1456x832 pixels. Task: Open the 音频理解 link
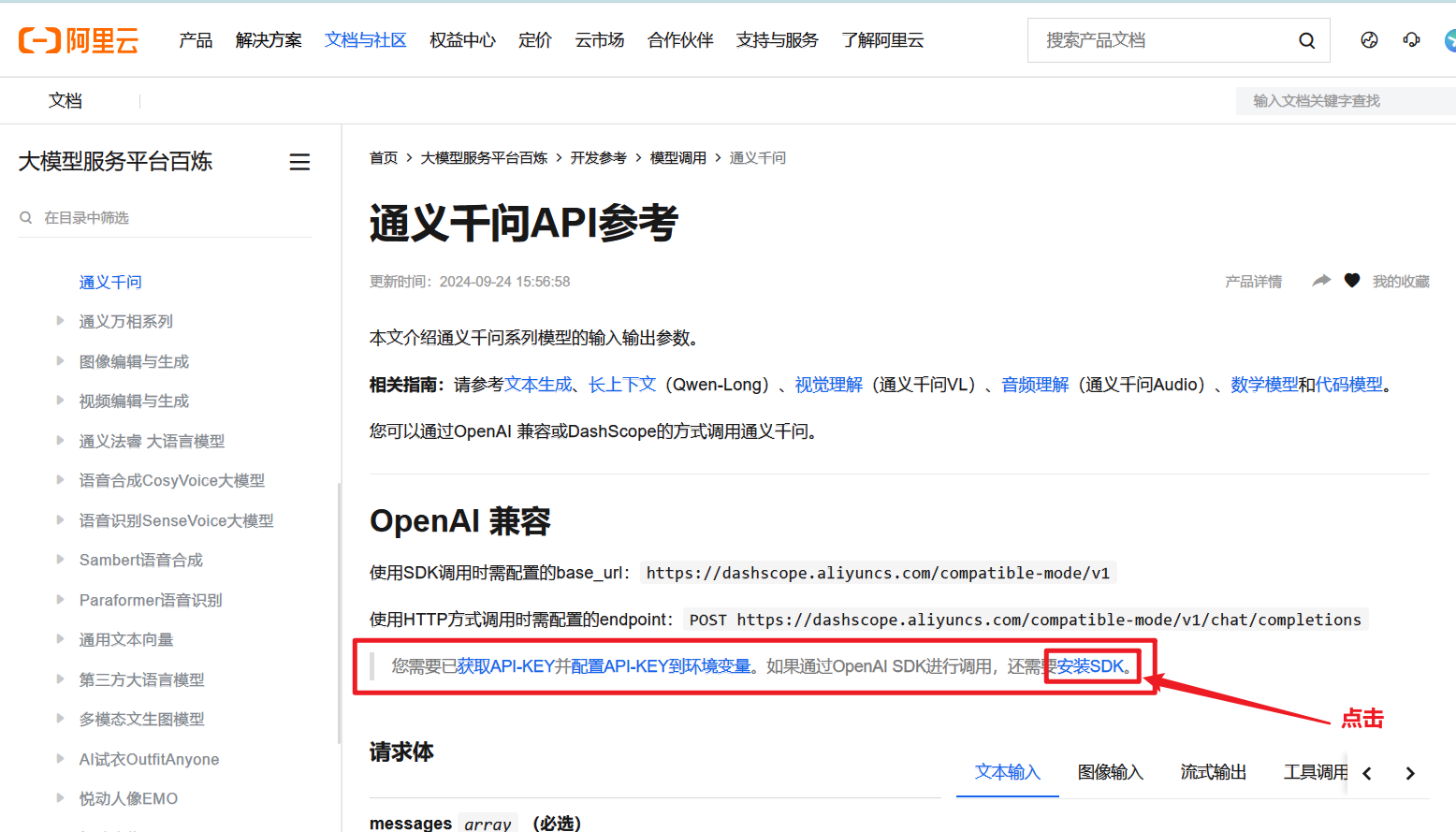(x=1035, y=385)
